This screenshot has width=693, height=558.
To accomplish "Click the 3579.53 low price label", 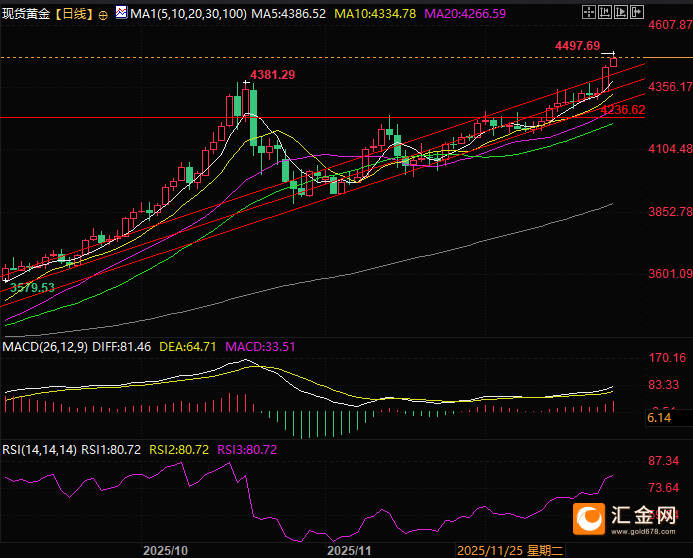I will tap(32, 288).
